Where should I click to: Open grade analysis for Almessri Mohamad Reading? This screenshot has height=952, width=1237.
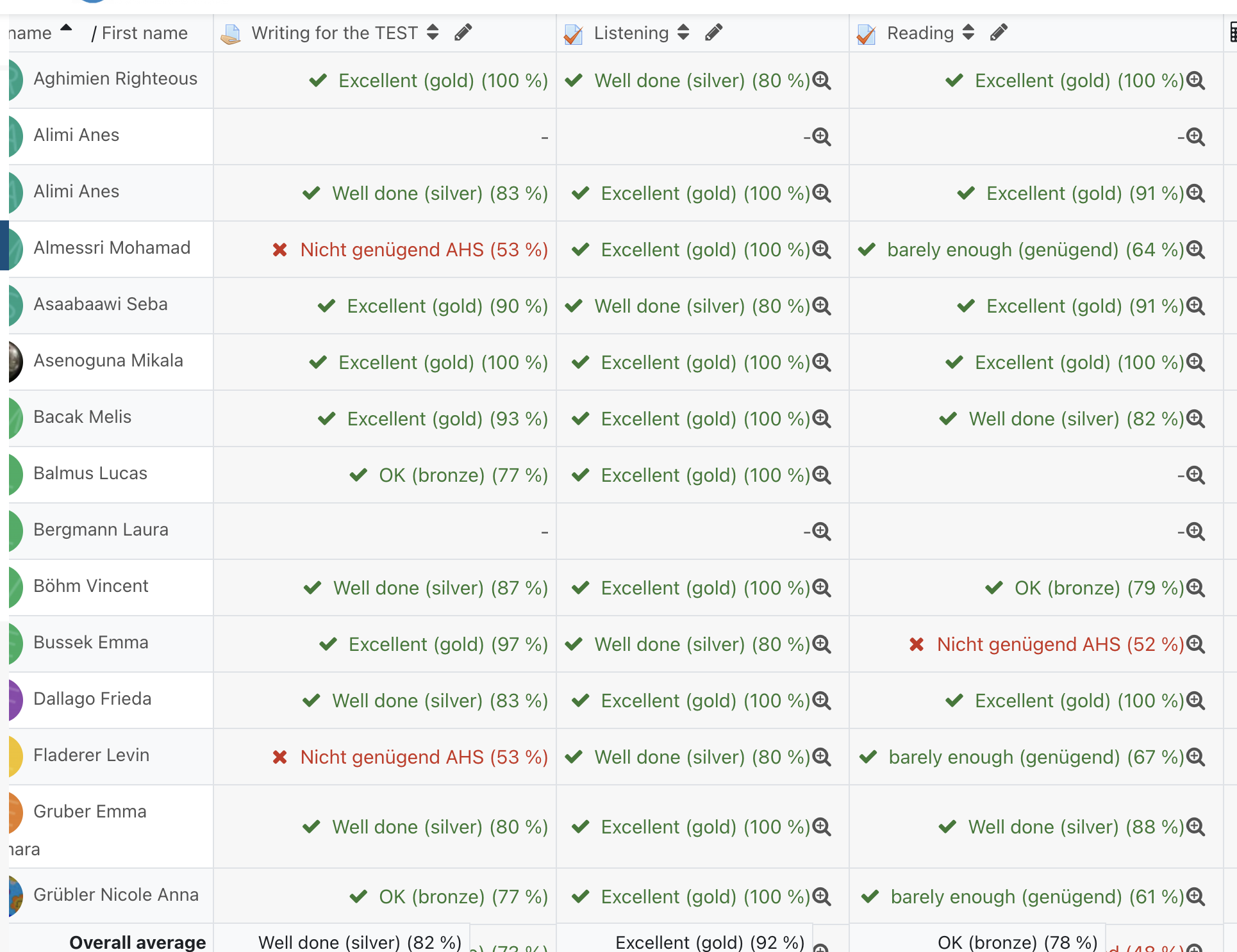click(1196, 250)
